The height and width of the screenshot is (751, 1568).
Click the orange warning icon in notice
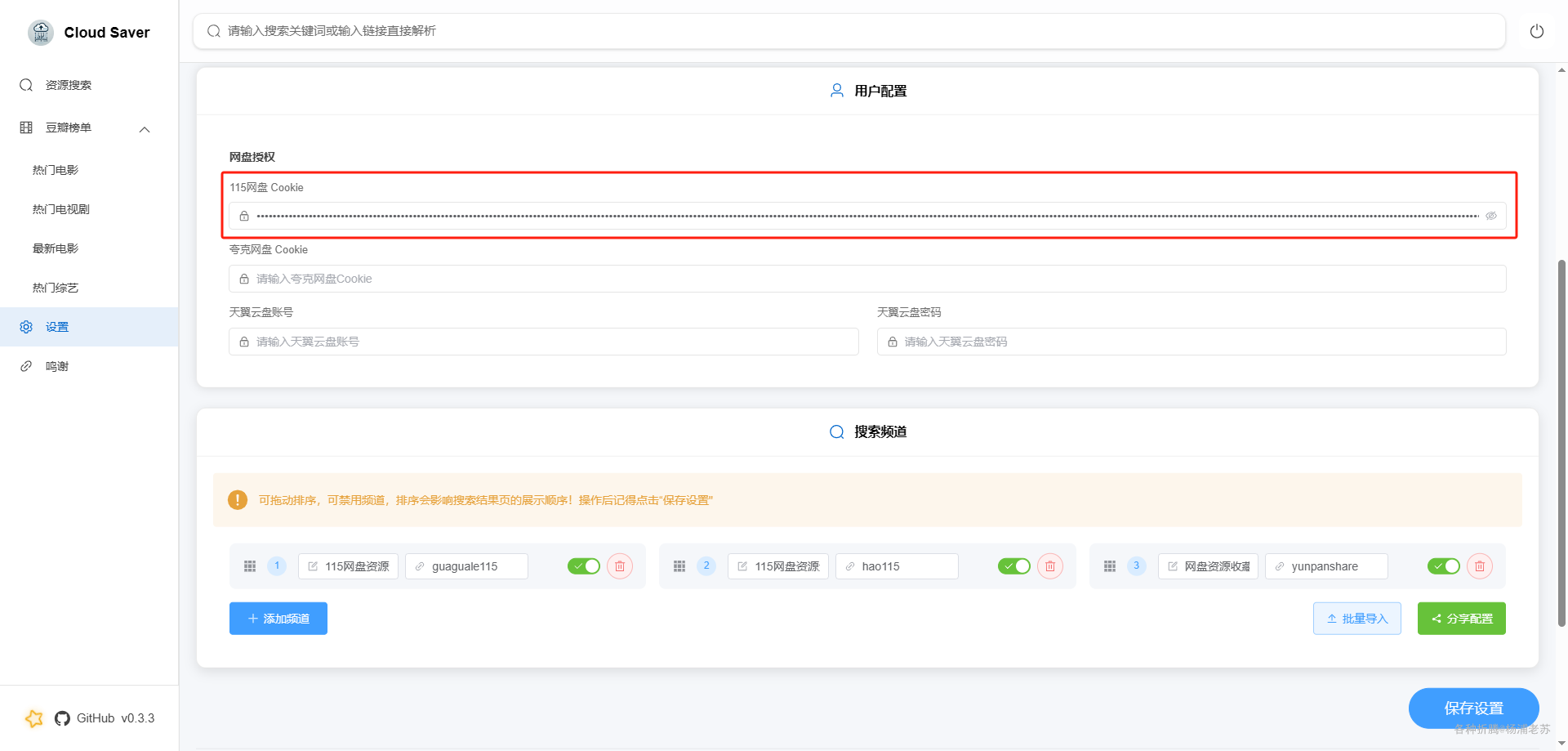click(238, 499)
